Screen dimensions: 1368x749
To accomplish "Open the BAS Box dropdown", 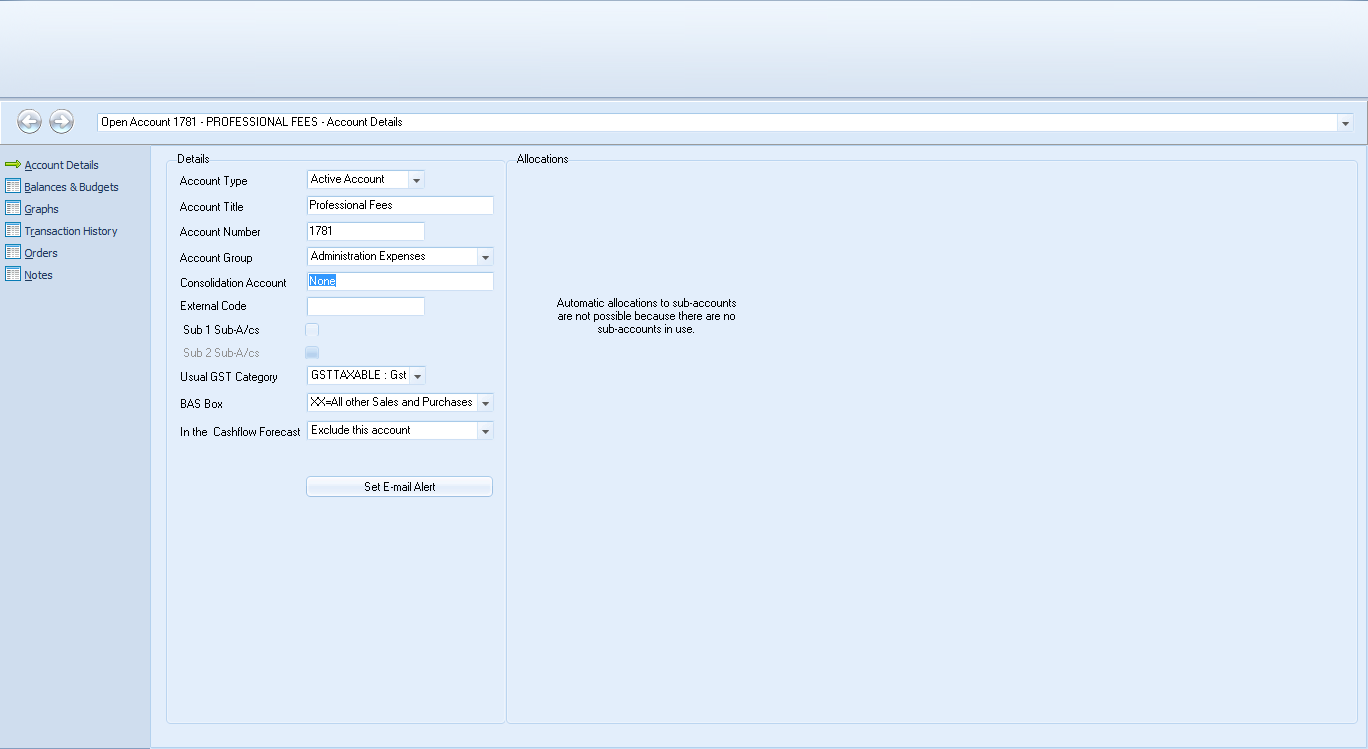I will tap(485, 403).
